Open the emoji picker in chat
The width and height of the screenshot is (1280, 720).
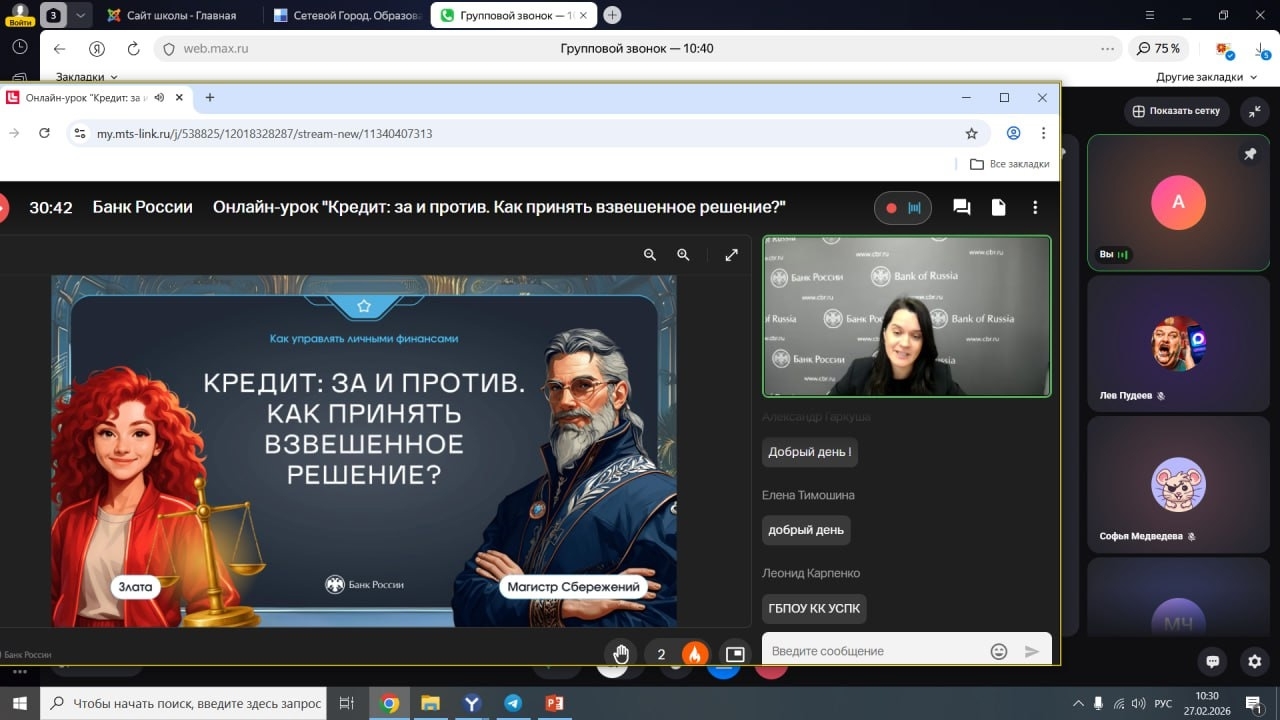coord(998,651)
